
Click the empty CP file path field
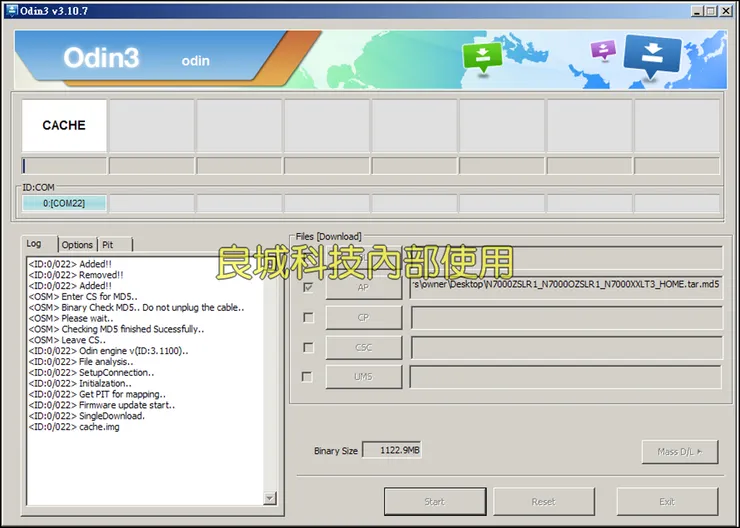pyautogui.click(x=566, y=318)
